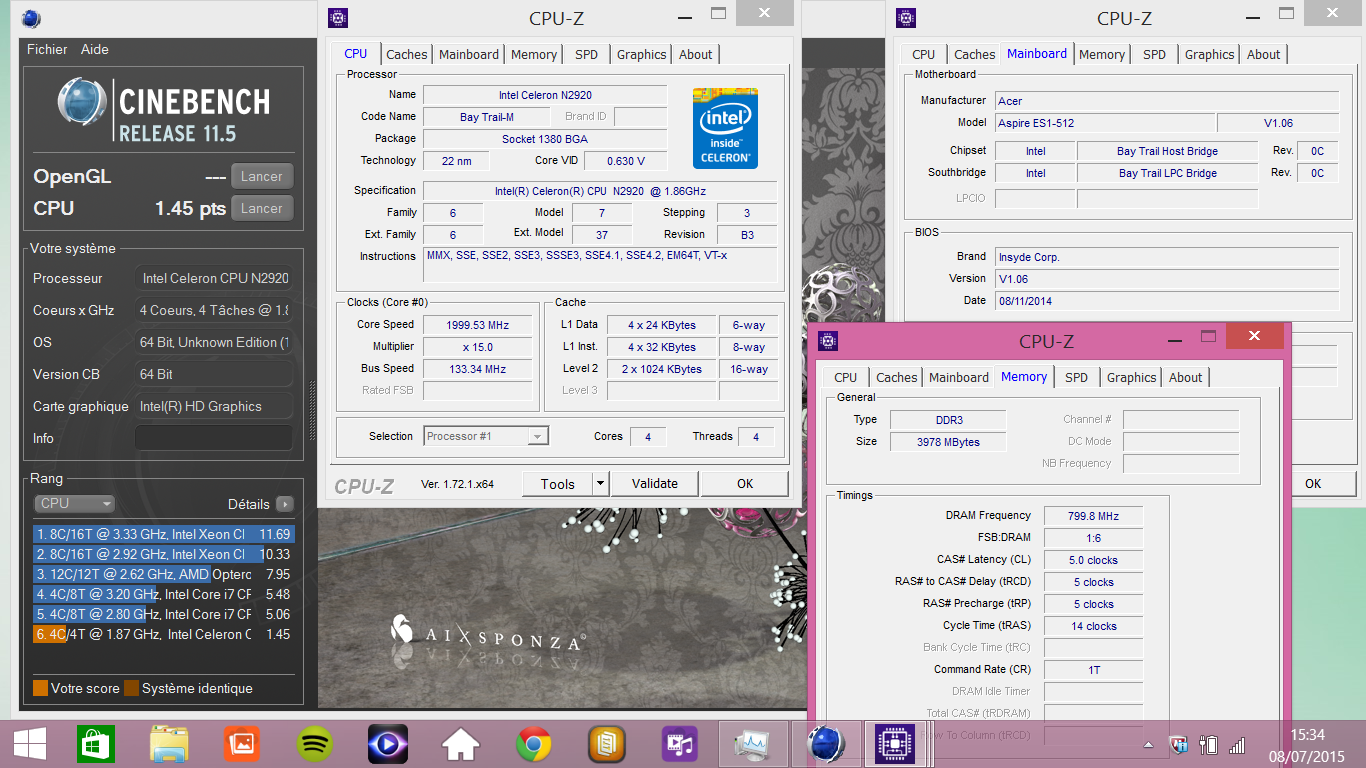Click the pink Memory CPU-Z window title icon

pyautogui.click(x=828, y=340)
